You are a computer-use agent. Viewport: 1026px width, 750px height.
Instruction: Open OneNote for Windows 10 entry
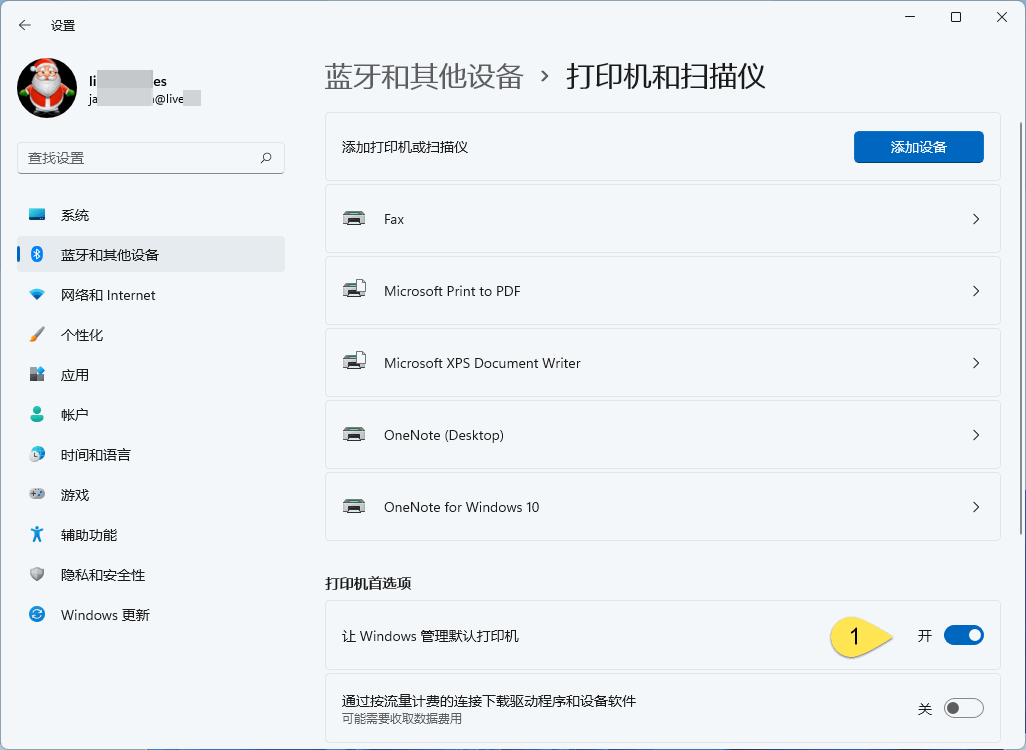pos(662,507)
